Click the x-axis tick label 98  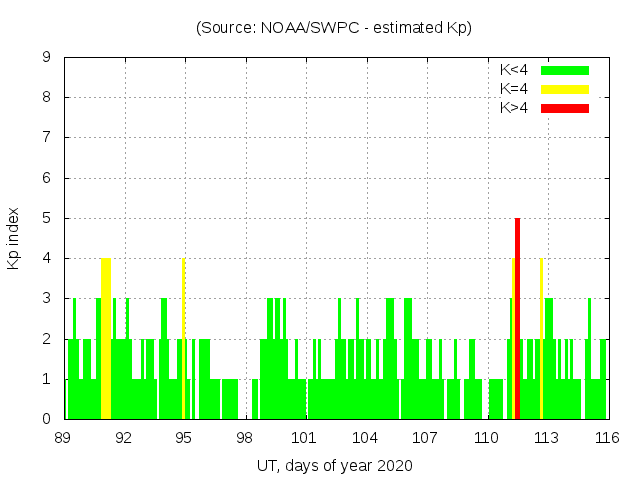pyautogui.click(x=245, y=438)
